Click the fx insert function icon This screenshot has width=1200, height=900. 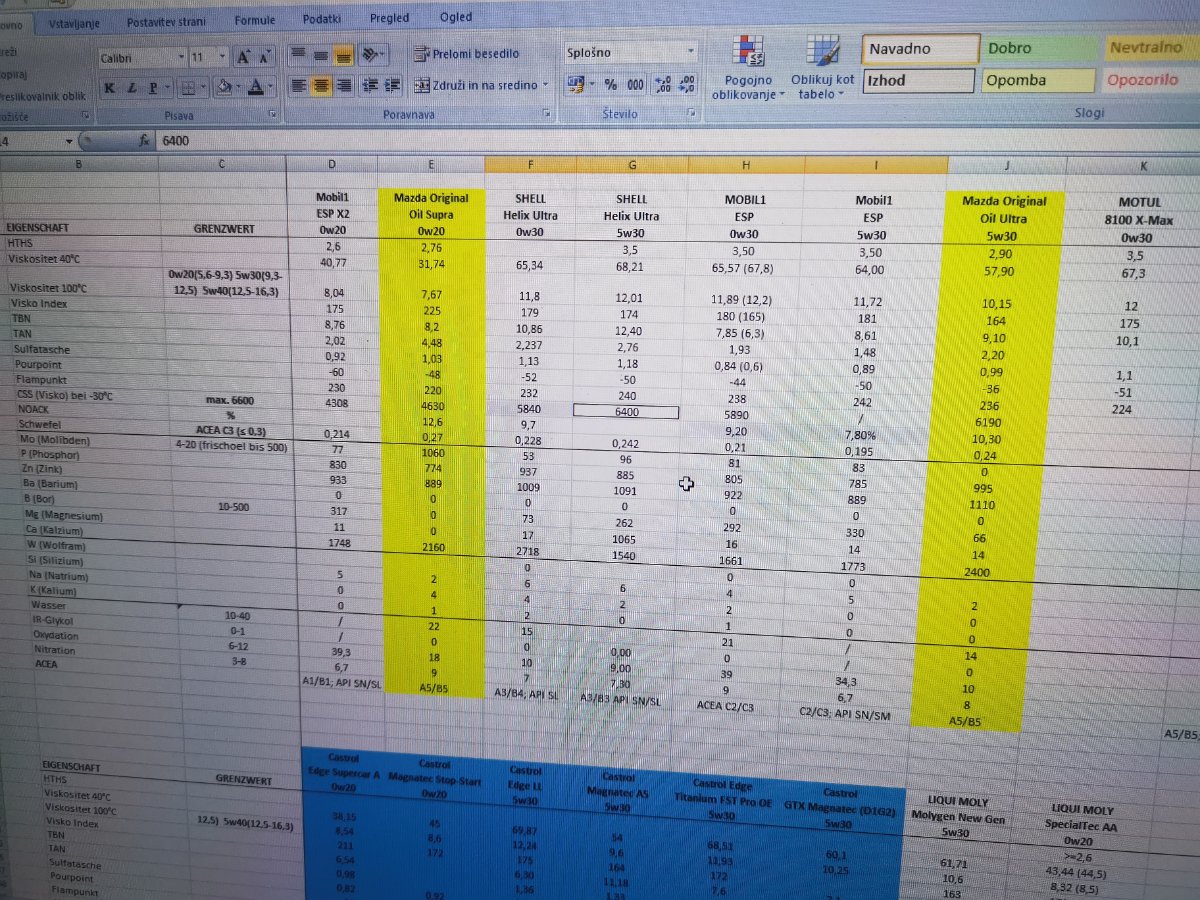(145, 142)
